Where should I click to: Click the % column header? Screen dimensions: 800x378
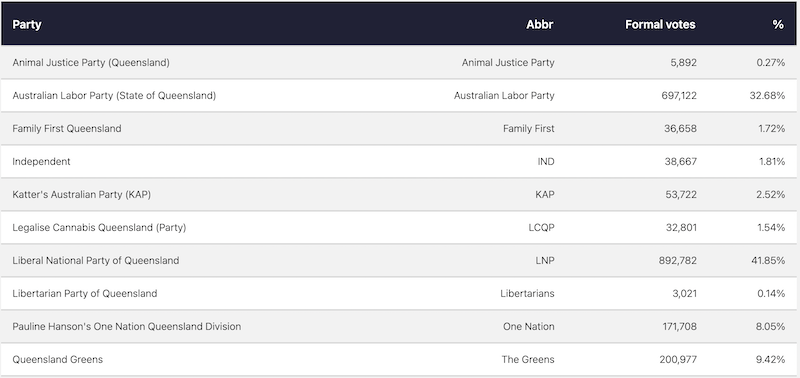778,24
